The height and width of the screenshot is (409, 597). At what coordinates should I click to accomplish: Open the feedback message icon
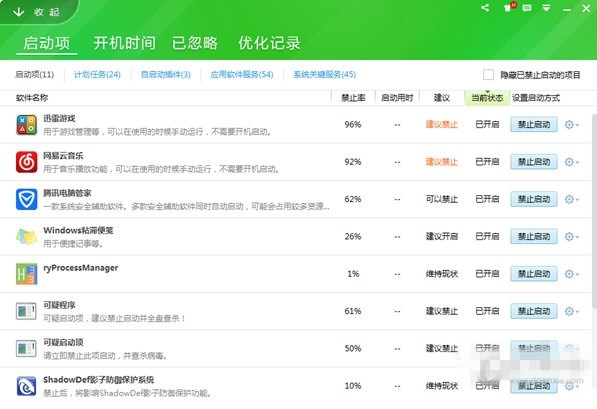527,8
